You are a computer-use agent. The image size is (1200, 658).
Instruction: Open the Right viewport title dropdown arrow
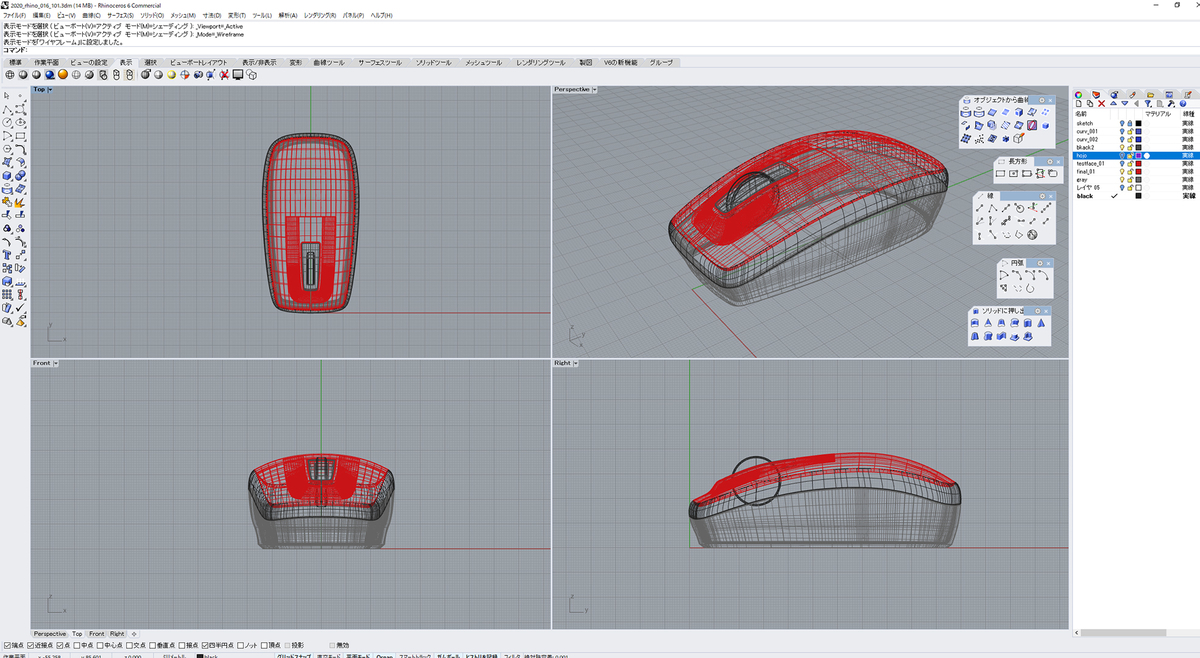pos(577,363)
